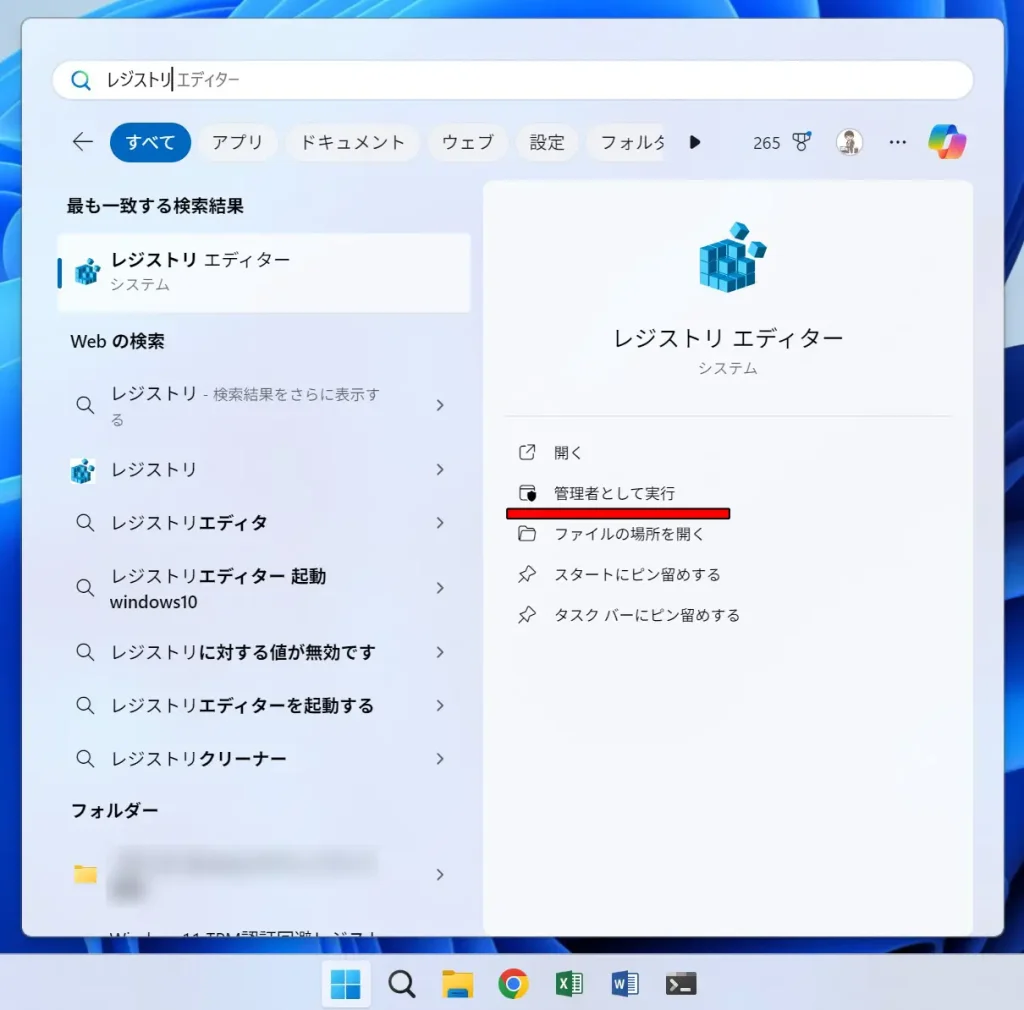The height and width of the screenshot is (1010, 1024).
Task: Expand chevron for レジストリに対する値が無効です
Action: 440,652
